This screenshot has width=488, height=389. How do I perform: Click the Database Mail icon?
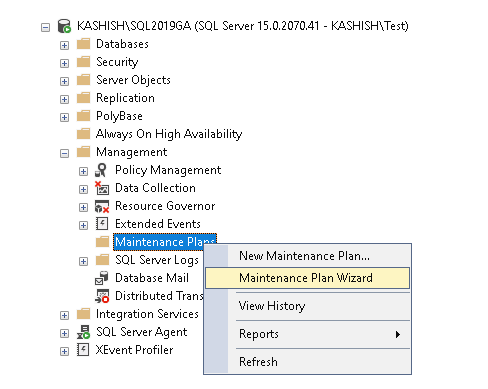point(102,278)
